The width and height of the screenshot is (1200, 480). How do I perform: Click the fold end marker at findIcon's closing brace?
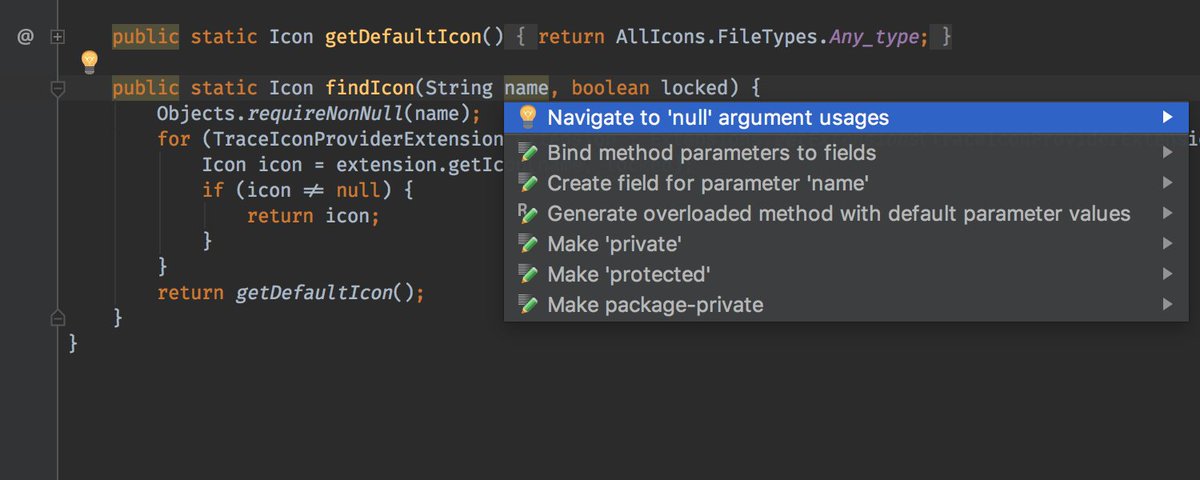57,318
